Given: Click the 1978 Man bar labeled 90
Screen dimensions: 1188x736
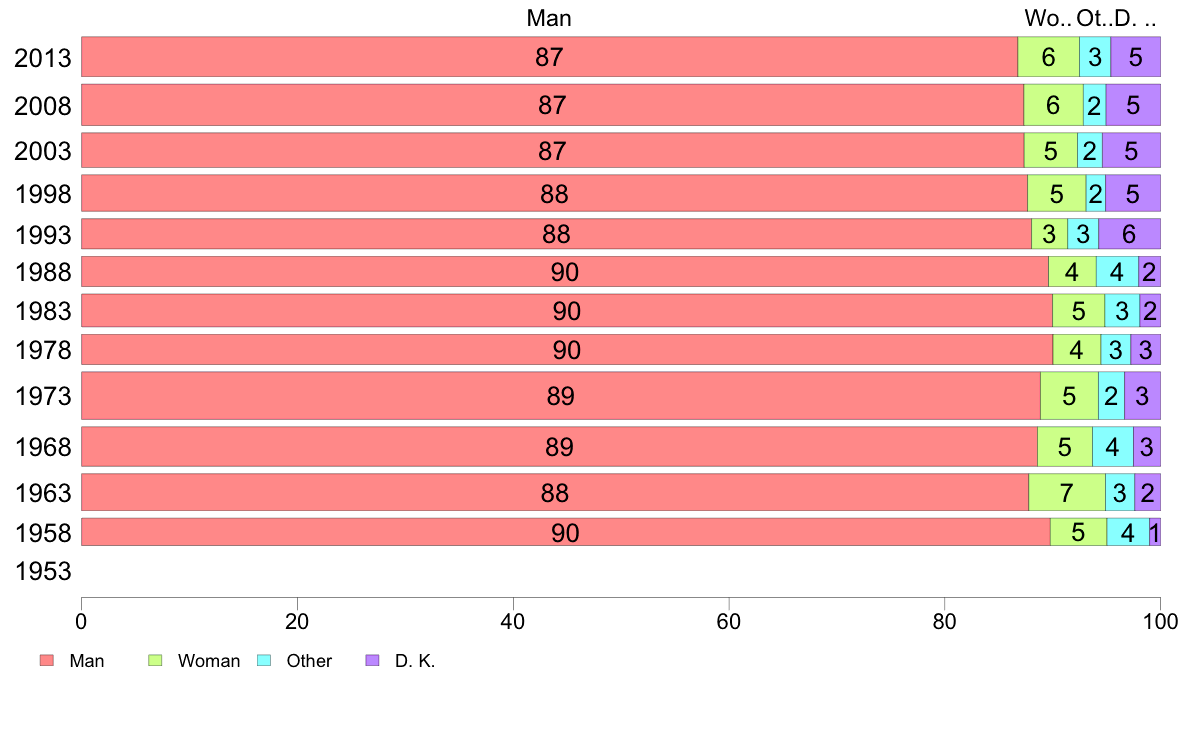Looking at the screenshot, I should (x=567, y=349).
